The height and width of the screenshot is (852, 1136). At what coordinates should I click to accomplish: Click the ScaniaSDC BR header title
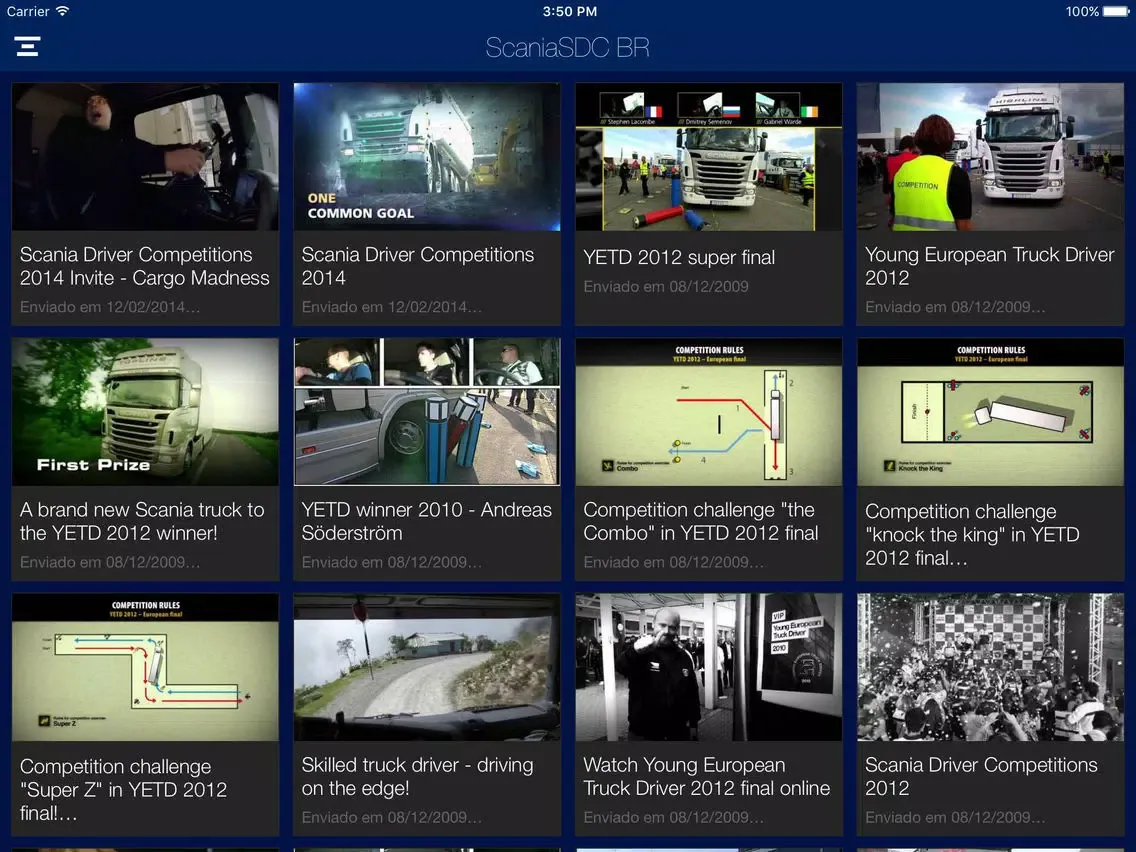(x=567, y=48)
